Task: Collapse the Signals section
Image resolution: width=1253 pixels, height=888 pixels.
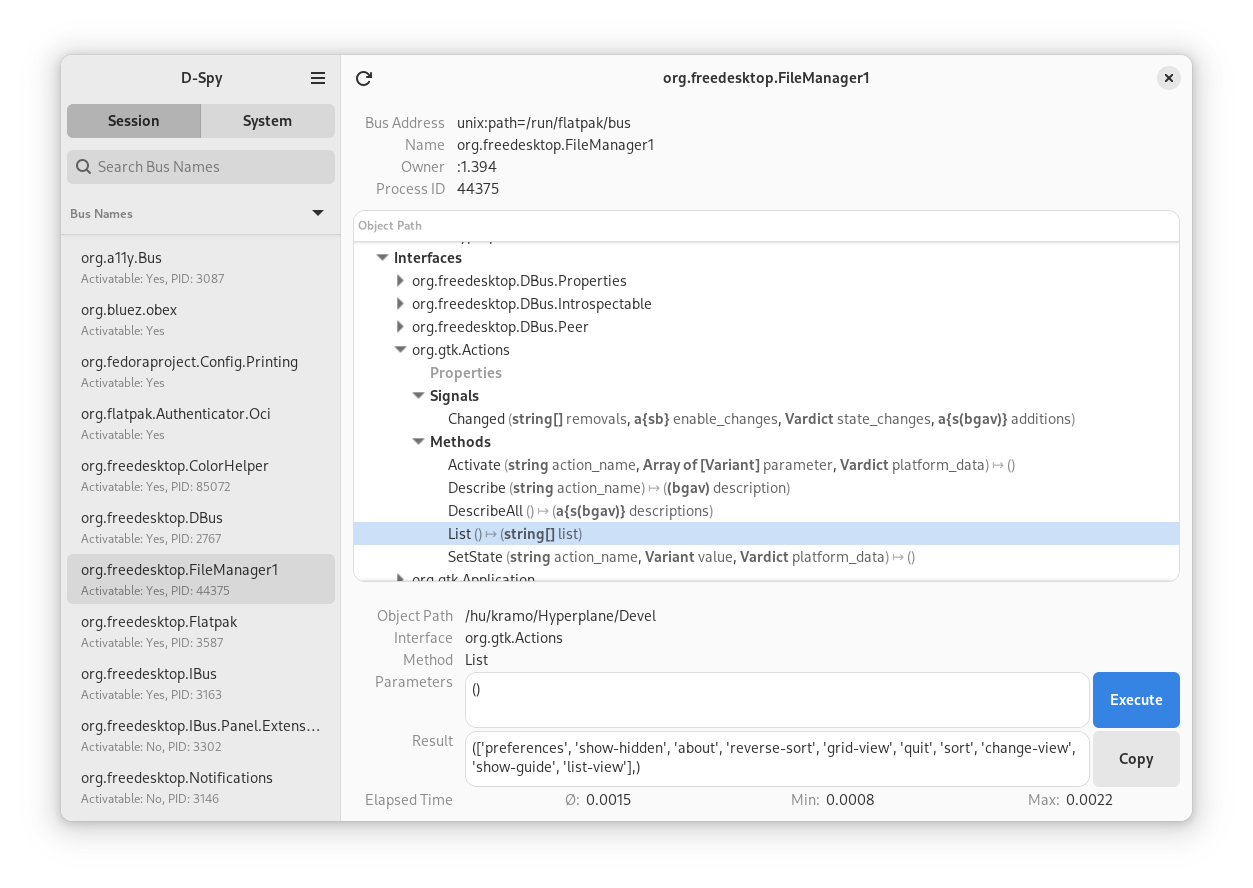Action: (x=419, y=396)
